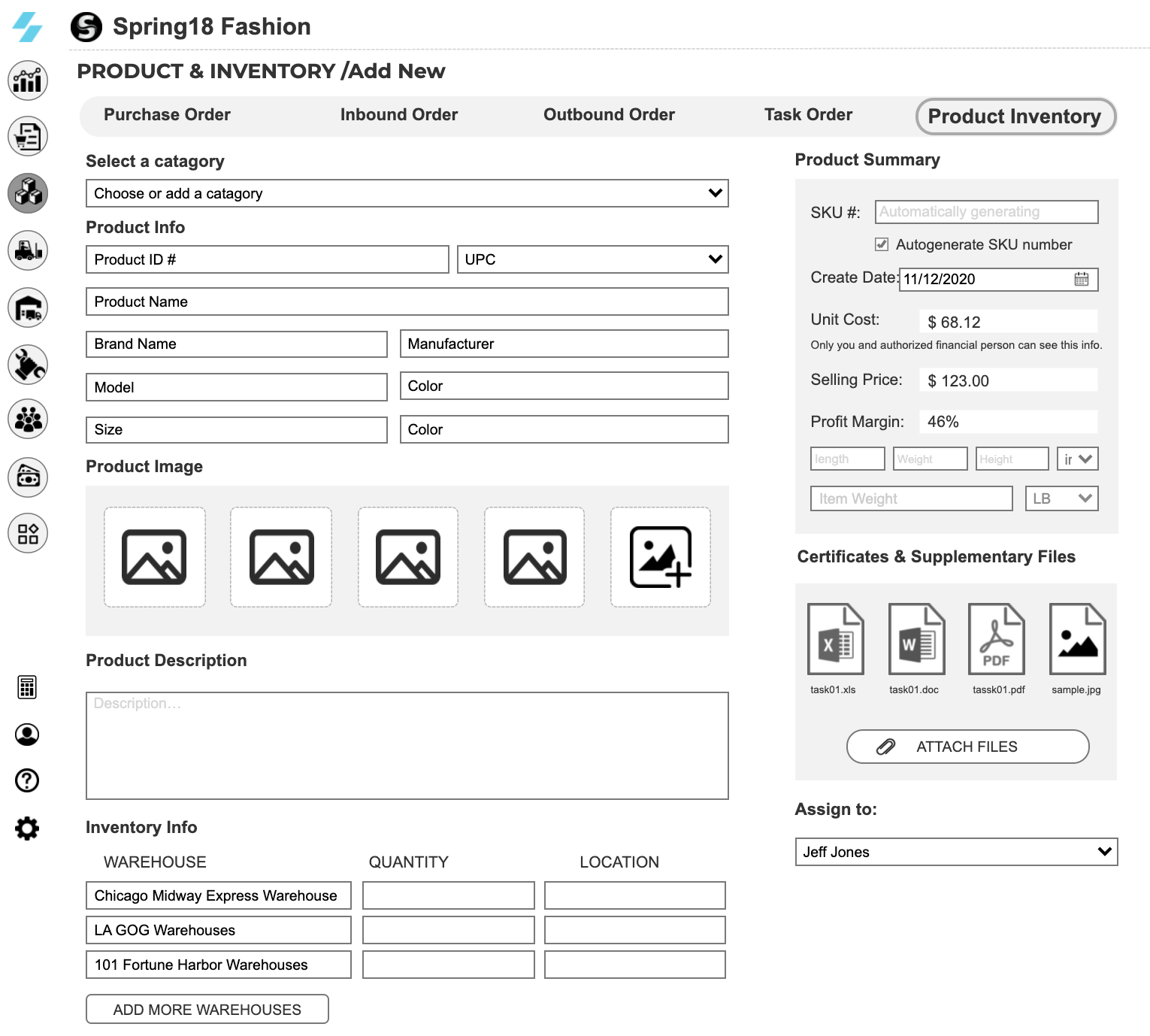Click the 101 Fortune Harbor Warehouses field
Viewport: 1150px width, 1036px height.
tap(219, 965)
